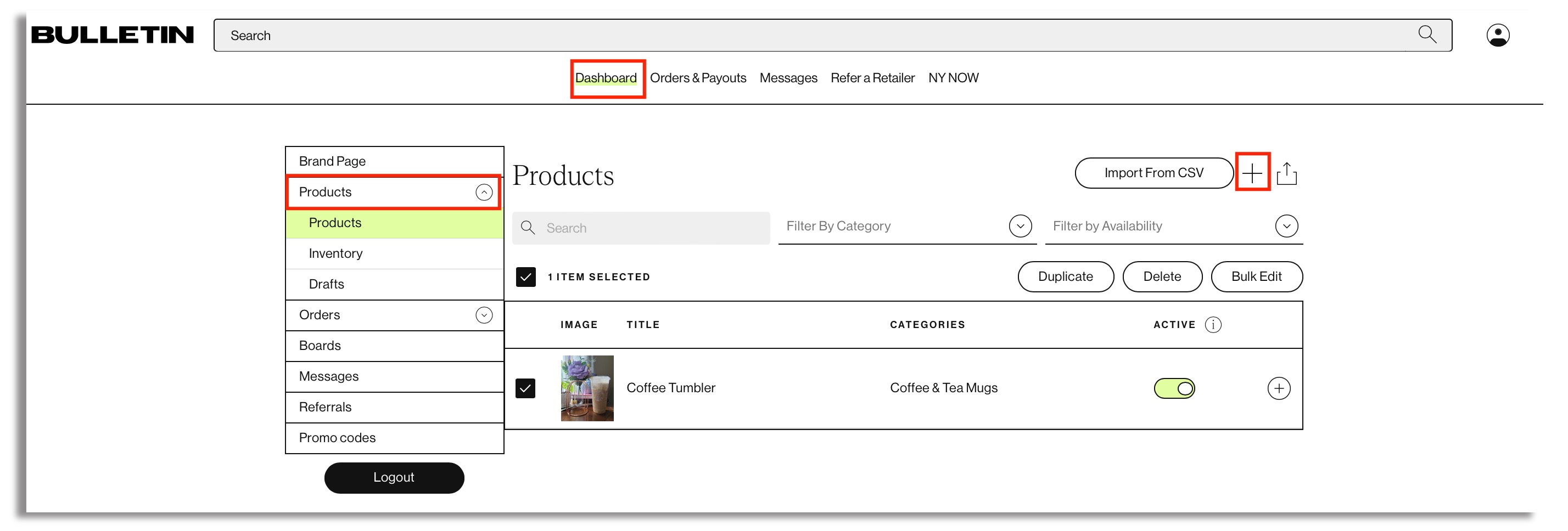Uncheck the select-all items checkbox
Viewport: 1568px width, 531px height.
click(x=525, y=277)
